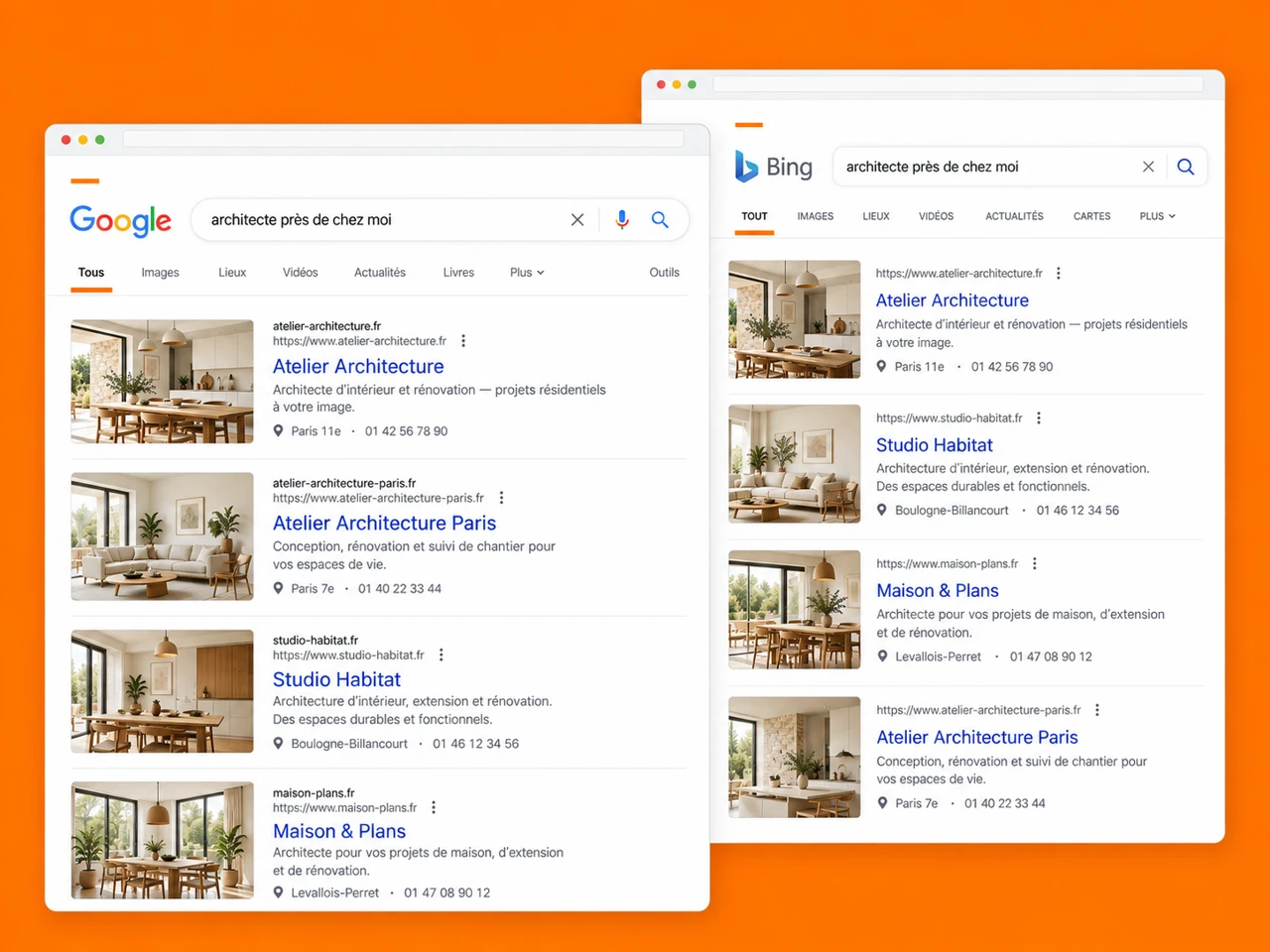Viewport: 1270px width, 952px height.
Task: Expand the Bing PLUS dropdown
Action: [1157, 216]
